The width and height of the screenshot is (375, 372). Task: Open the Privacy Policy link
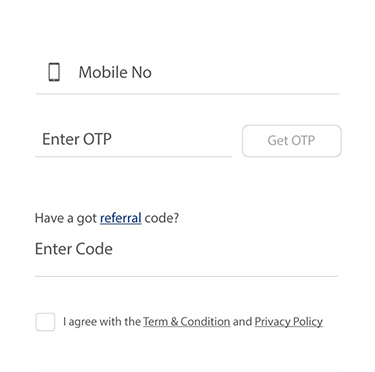[289, 322]
